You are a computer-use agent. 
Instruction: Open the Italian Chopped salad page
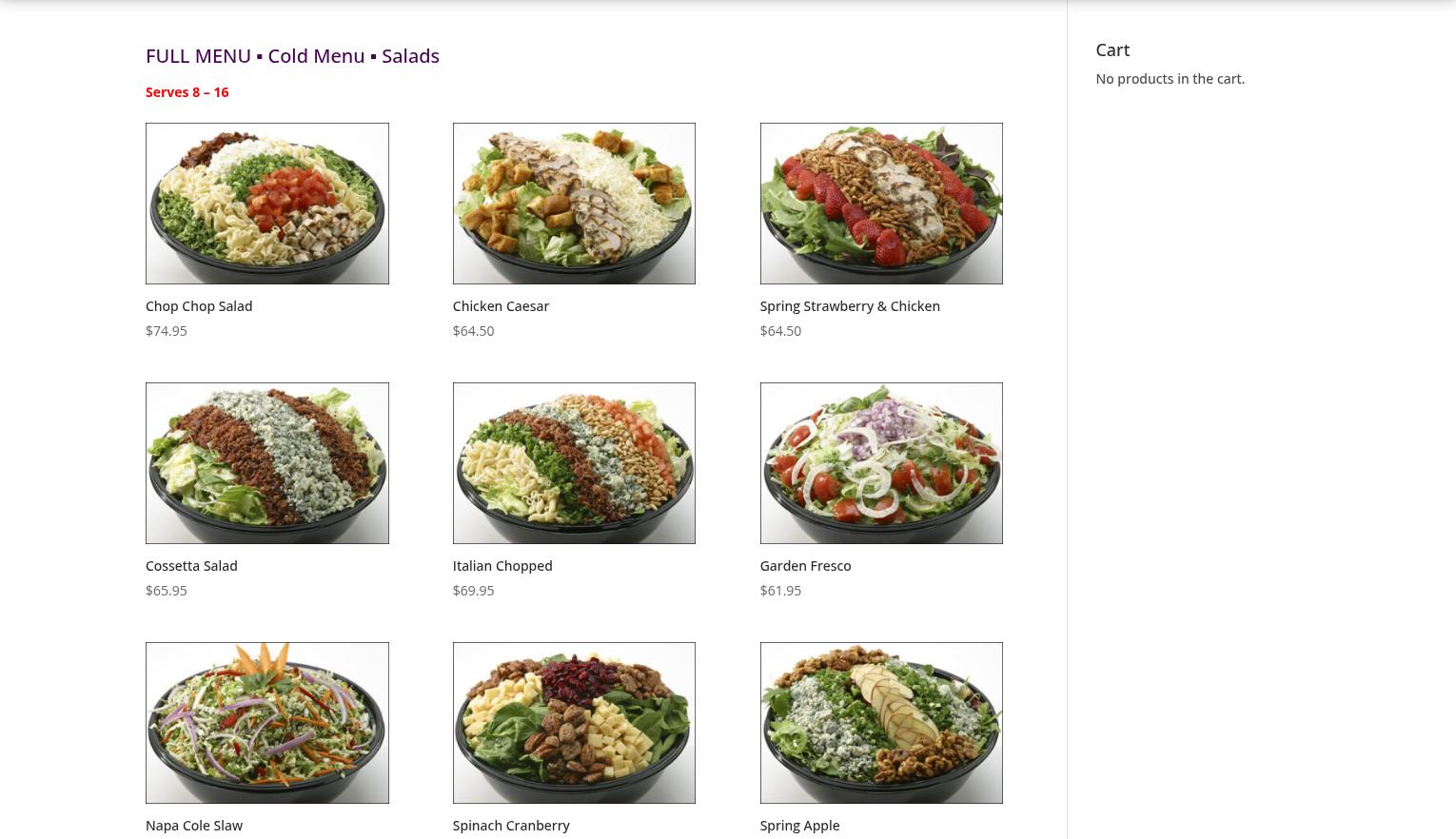[x=502, y=565]
